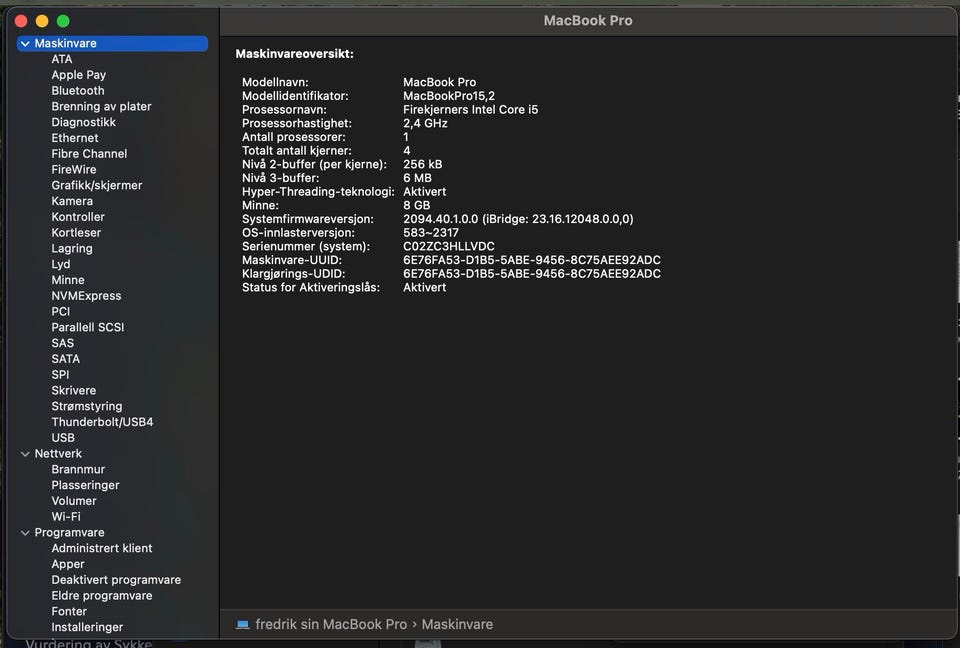Image resolution: width=960 pixels, height=648 pixels.
Task: Click the laptop icon in path bar
Action: tap(242, 625)
